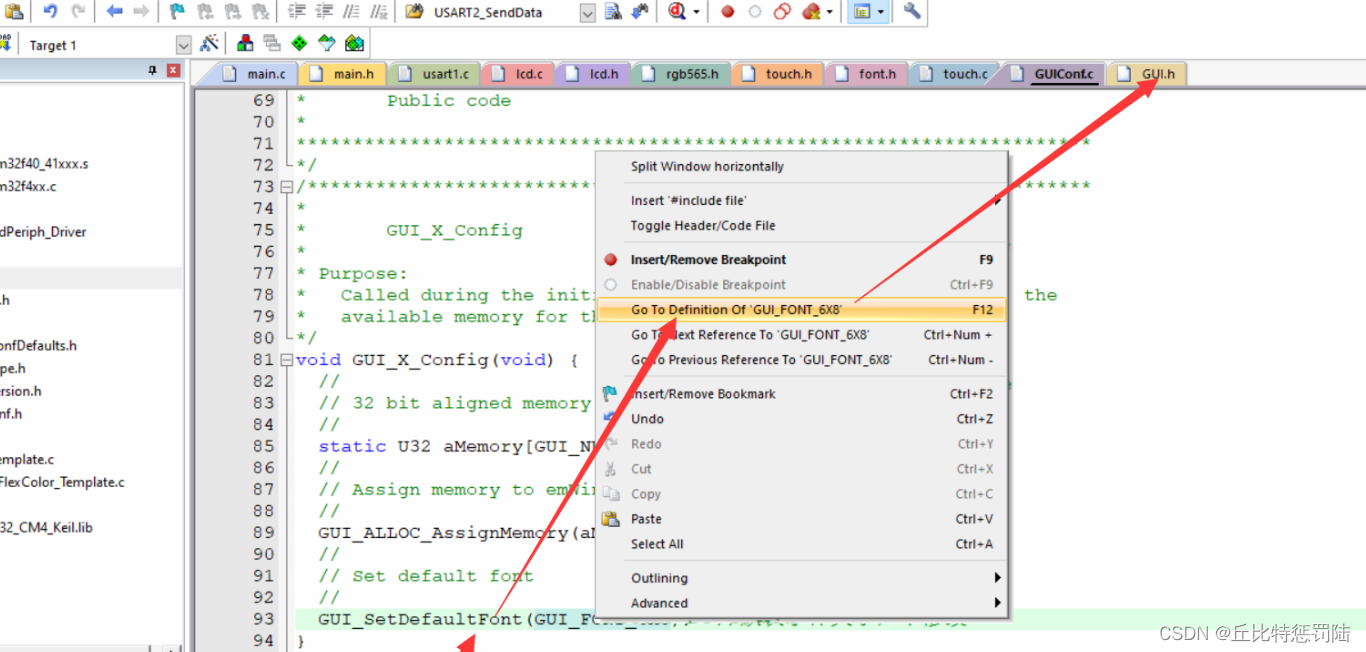Open dropdown arrow beside debug session icon
The width and height of the screenshot is (1366, 652).
click(x=696, y=12)
